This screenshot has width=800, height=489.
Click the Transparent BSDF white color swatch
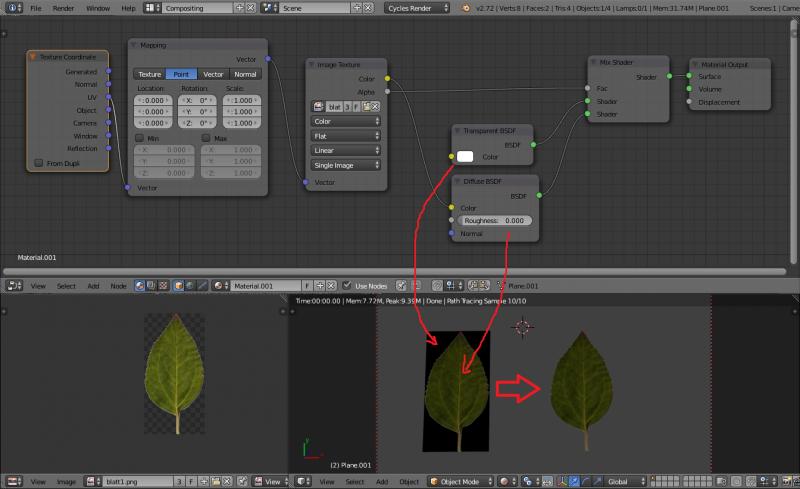pyautogui.click(x=466, y=157)
